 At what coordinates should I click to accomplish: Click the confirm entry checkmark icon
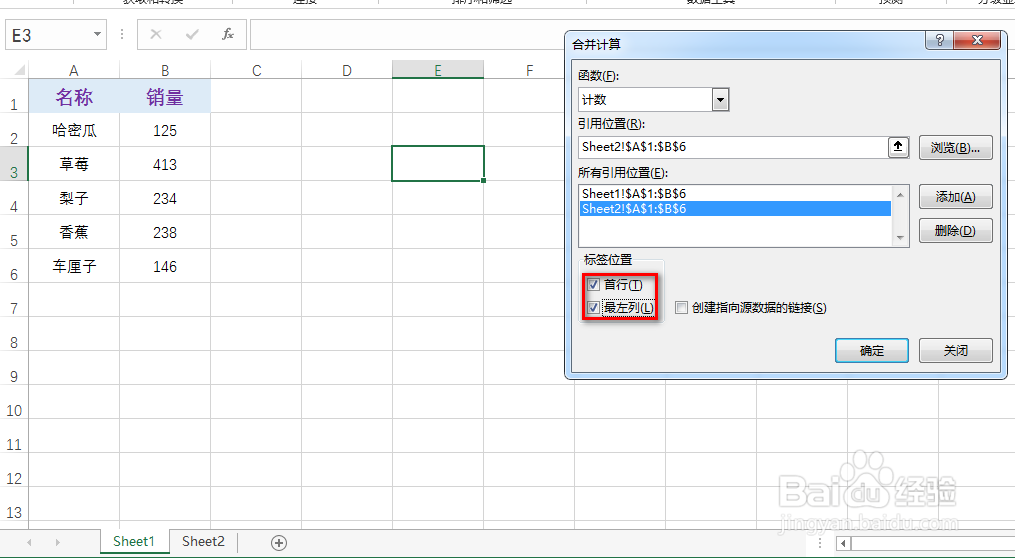(192, 34)
